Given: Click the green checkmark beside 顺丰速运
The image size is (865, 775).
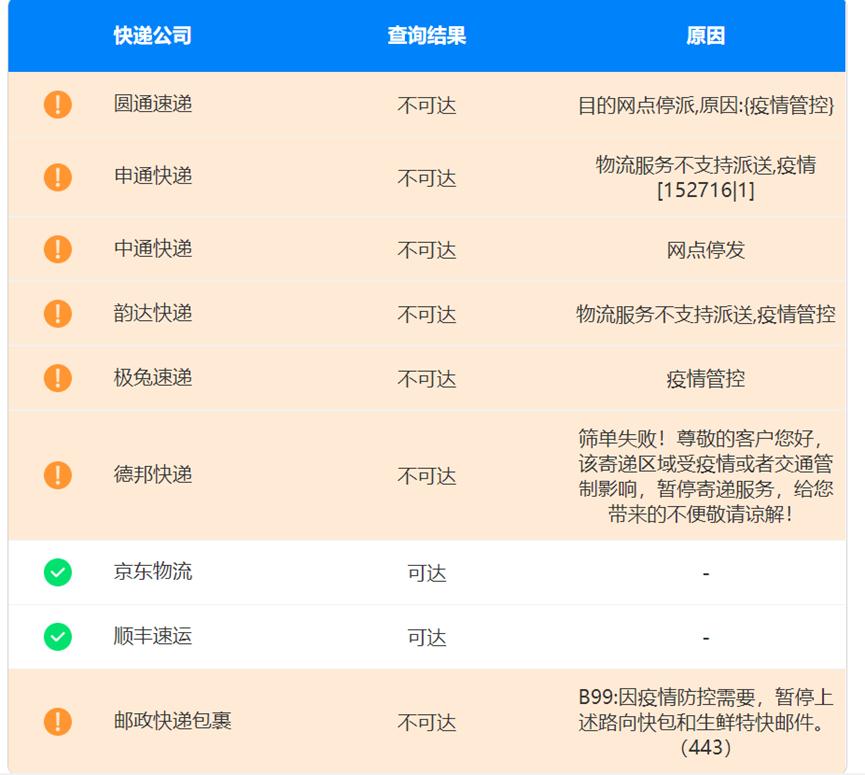Looking at the screenshot, I should point(58,636).
